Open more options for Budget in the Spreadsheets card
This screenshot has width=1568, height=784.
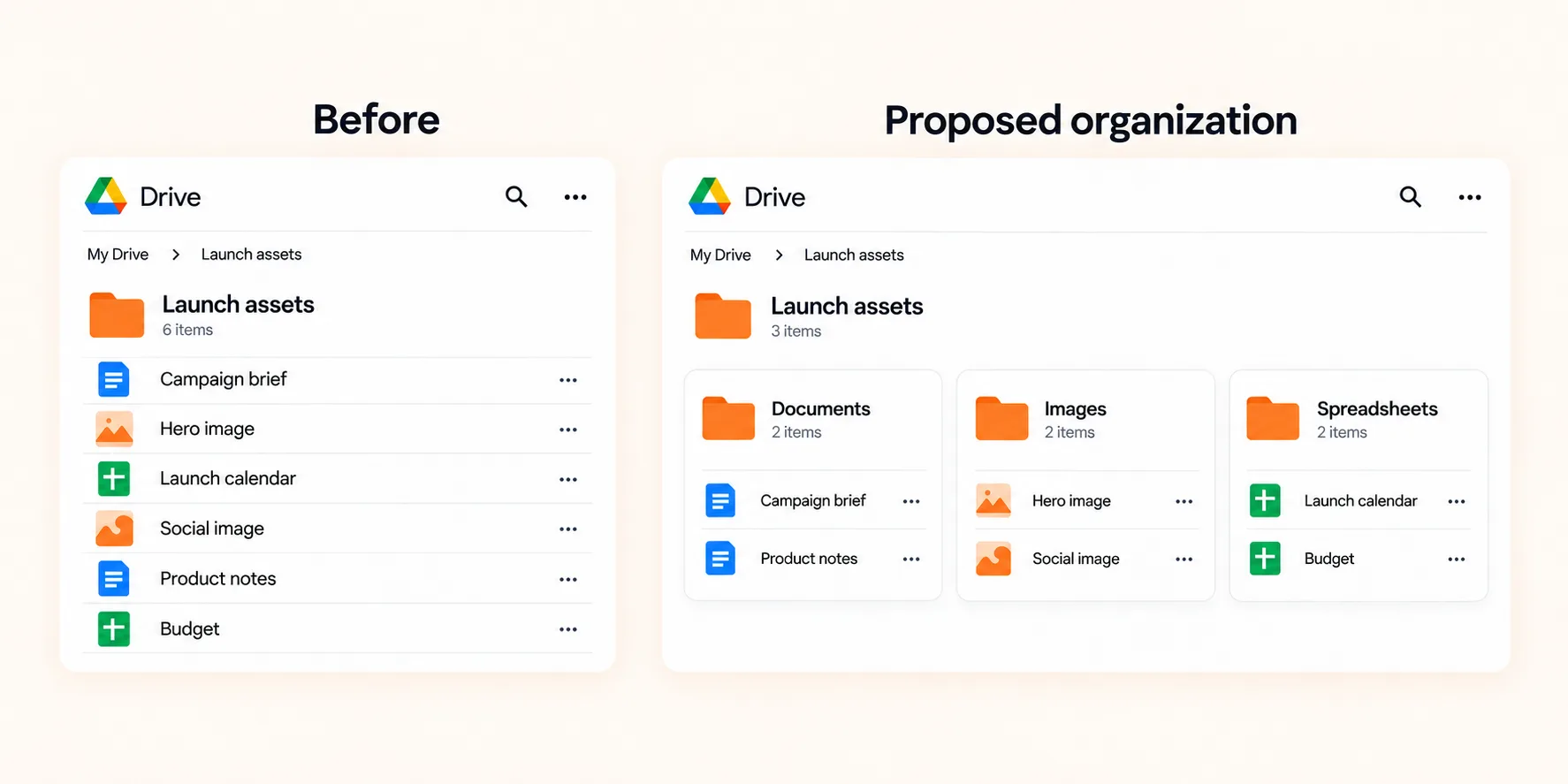click(1457, 559)
